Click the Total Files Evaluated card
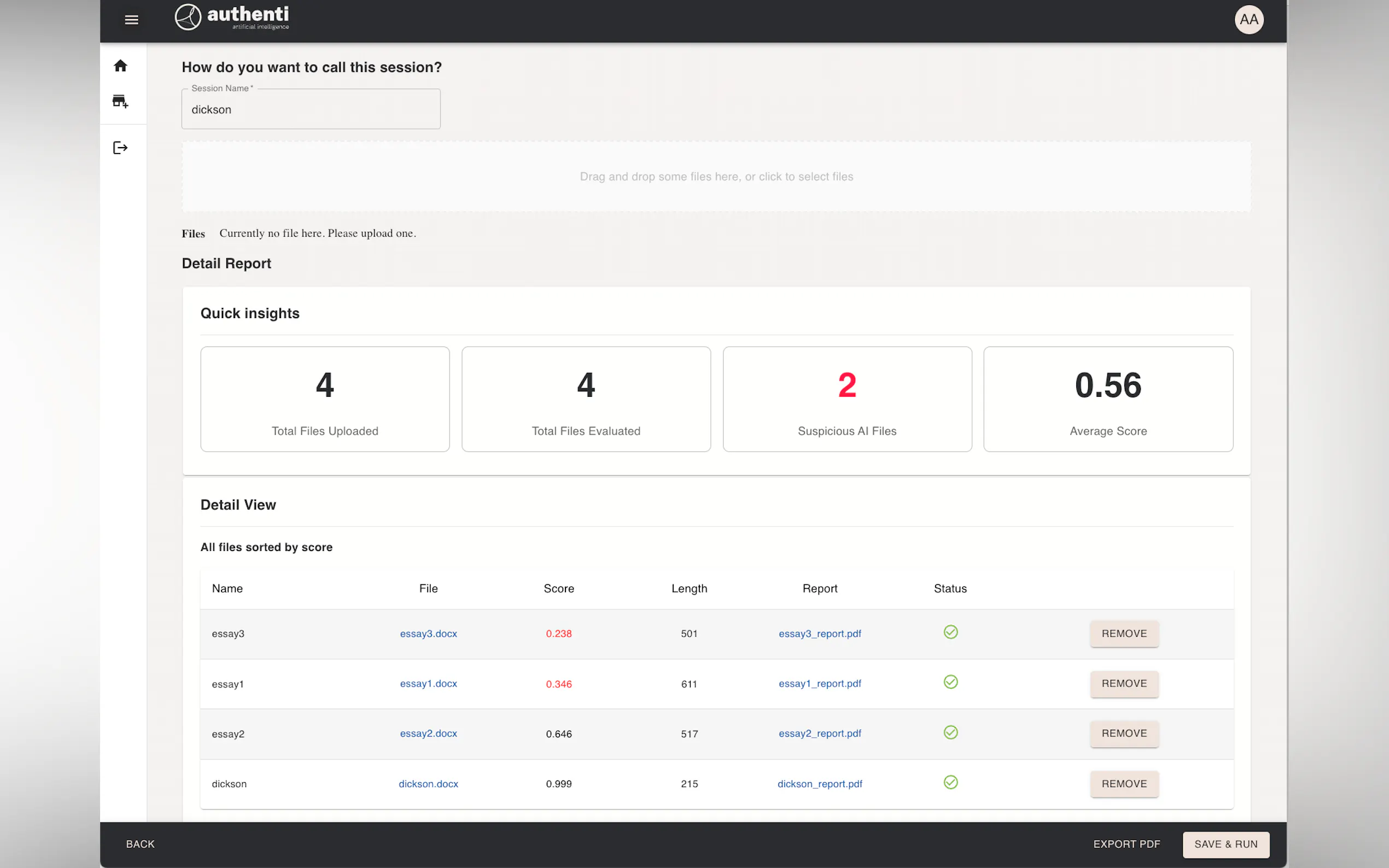Image resolution: width=1389 pixels, height=868 pixels. (586, 399)
